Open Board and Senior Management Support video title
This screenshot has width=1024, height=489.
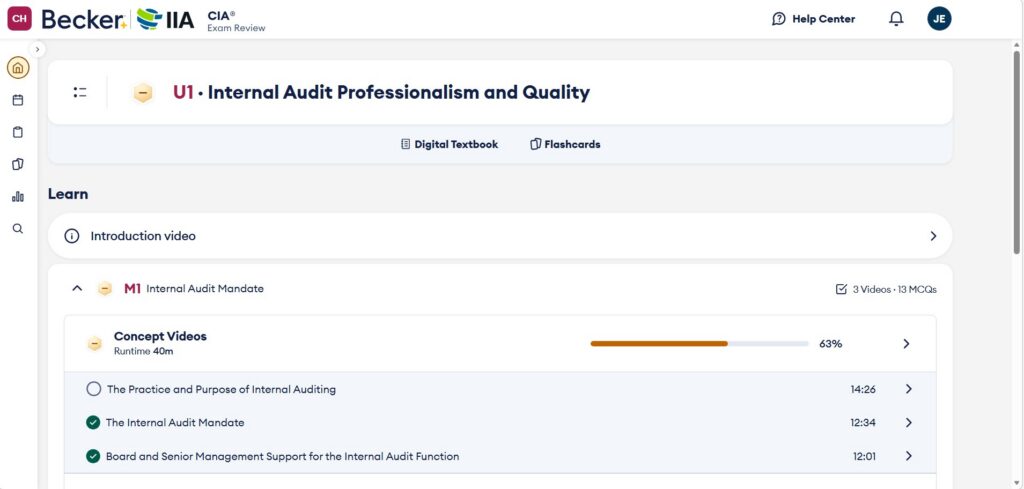[x=282, y=457]
